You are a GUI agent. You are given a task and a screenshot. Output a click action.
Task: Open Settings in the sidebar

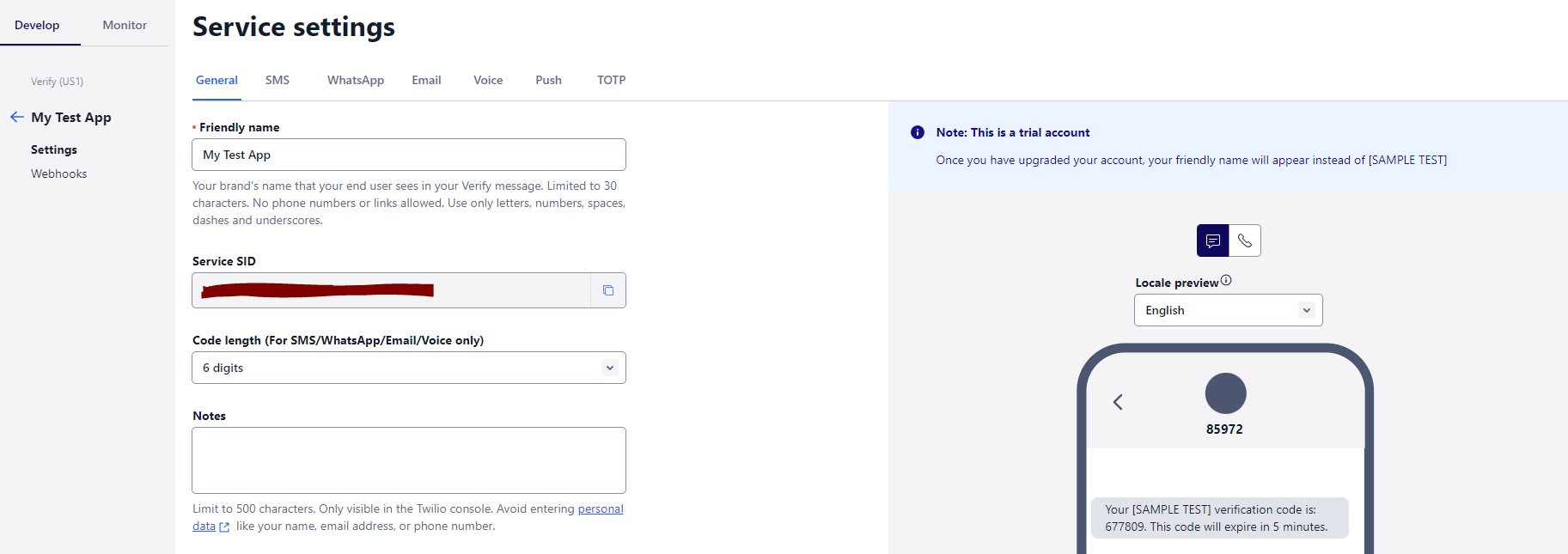(x=54, y=149)
